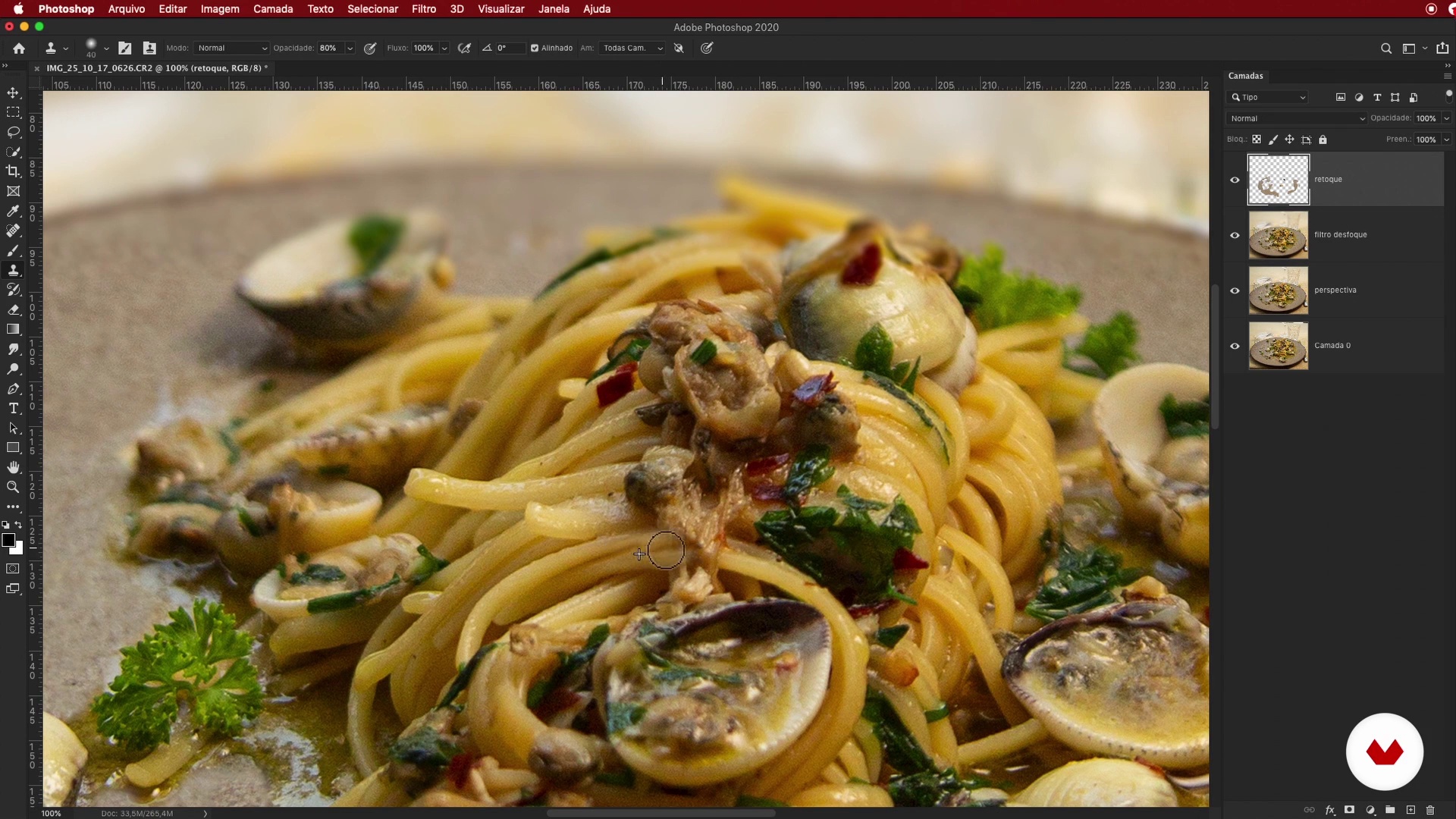Open the Edit Toolbar three-dots menu
This screenshot has width=1456, height=819.
[13, 507]
